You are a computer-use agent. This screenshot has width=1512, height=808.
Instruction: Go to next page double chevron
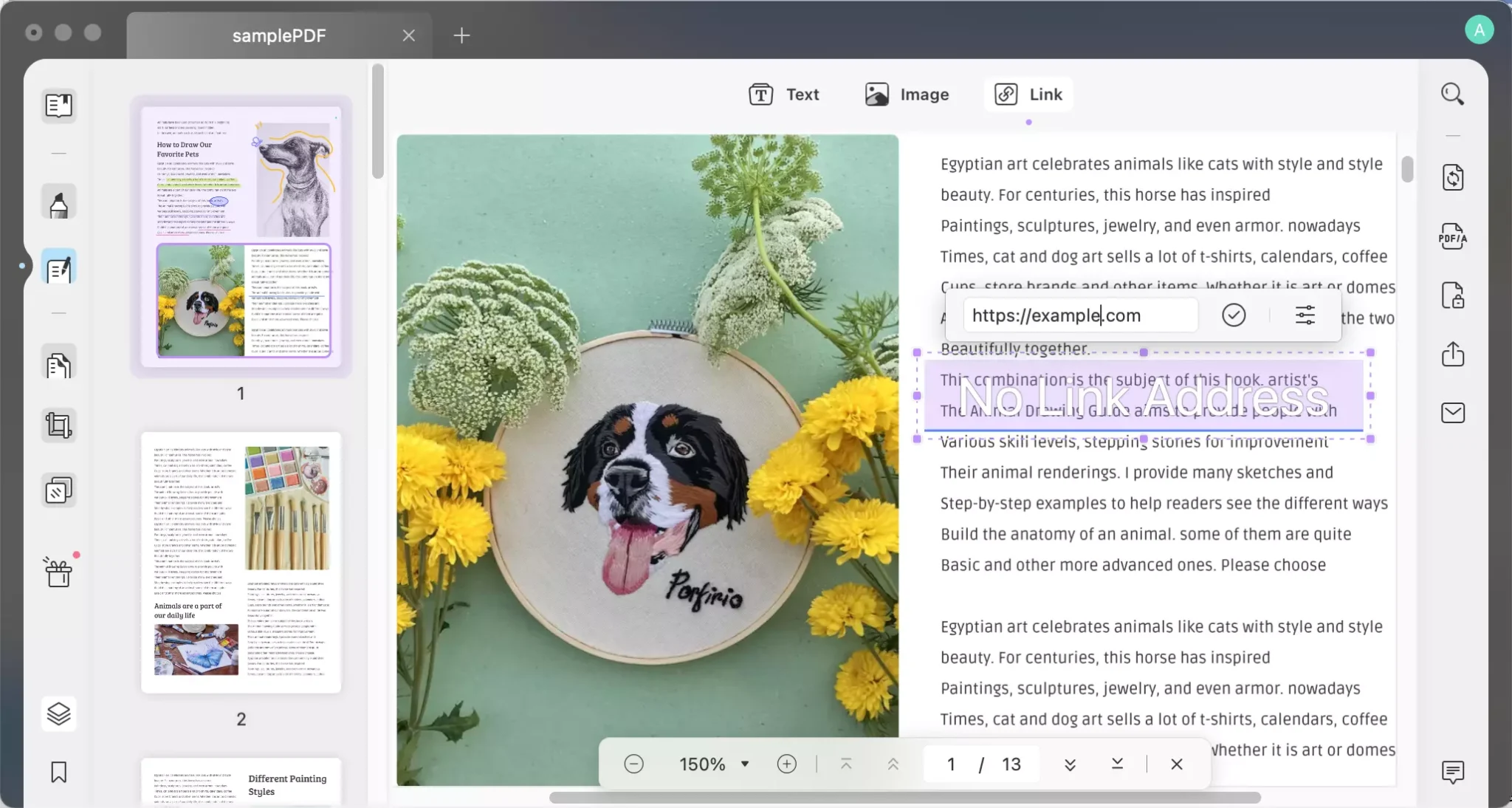(x=1070, y=764)
